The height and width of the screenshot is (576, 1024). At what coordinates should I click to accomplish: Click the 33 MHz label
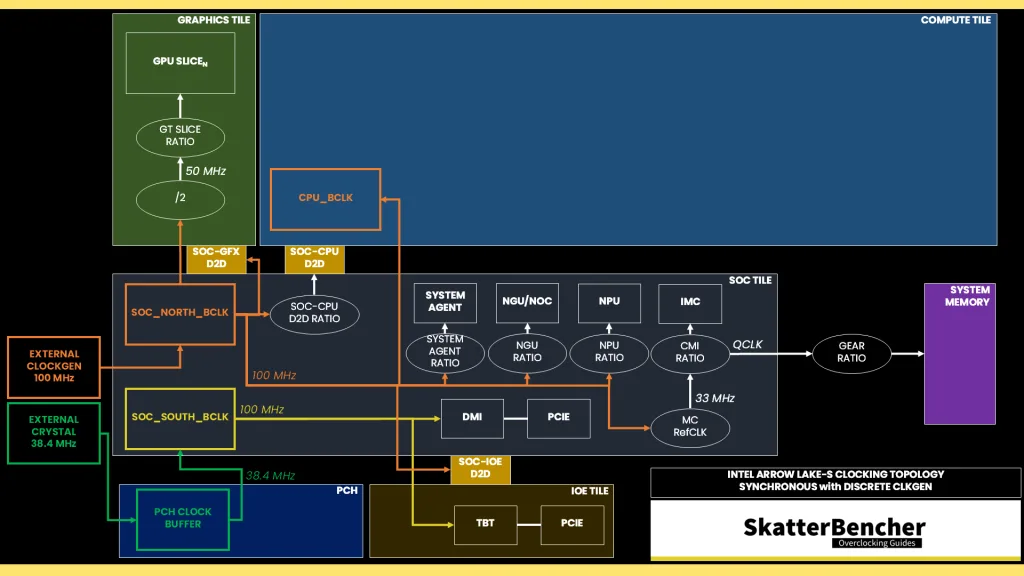[x=715, y=398]
